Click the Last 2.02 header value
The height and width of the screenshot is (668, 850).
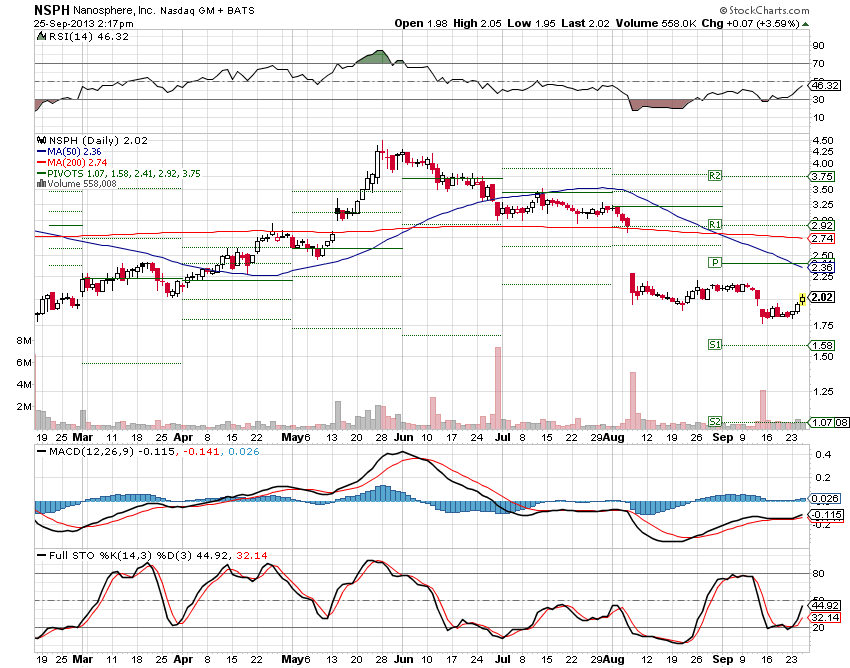click(x=585, y=23)
